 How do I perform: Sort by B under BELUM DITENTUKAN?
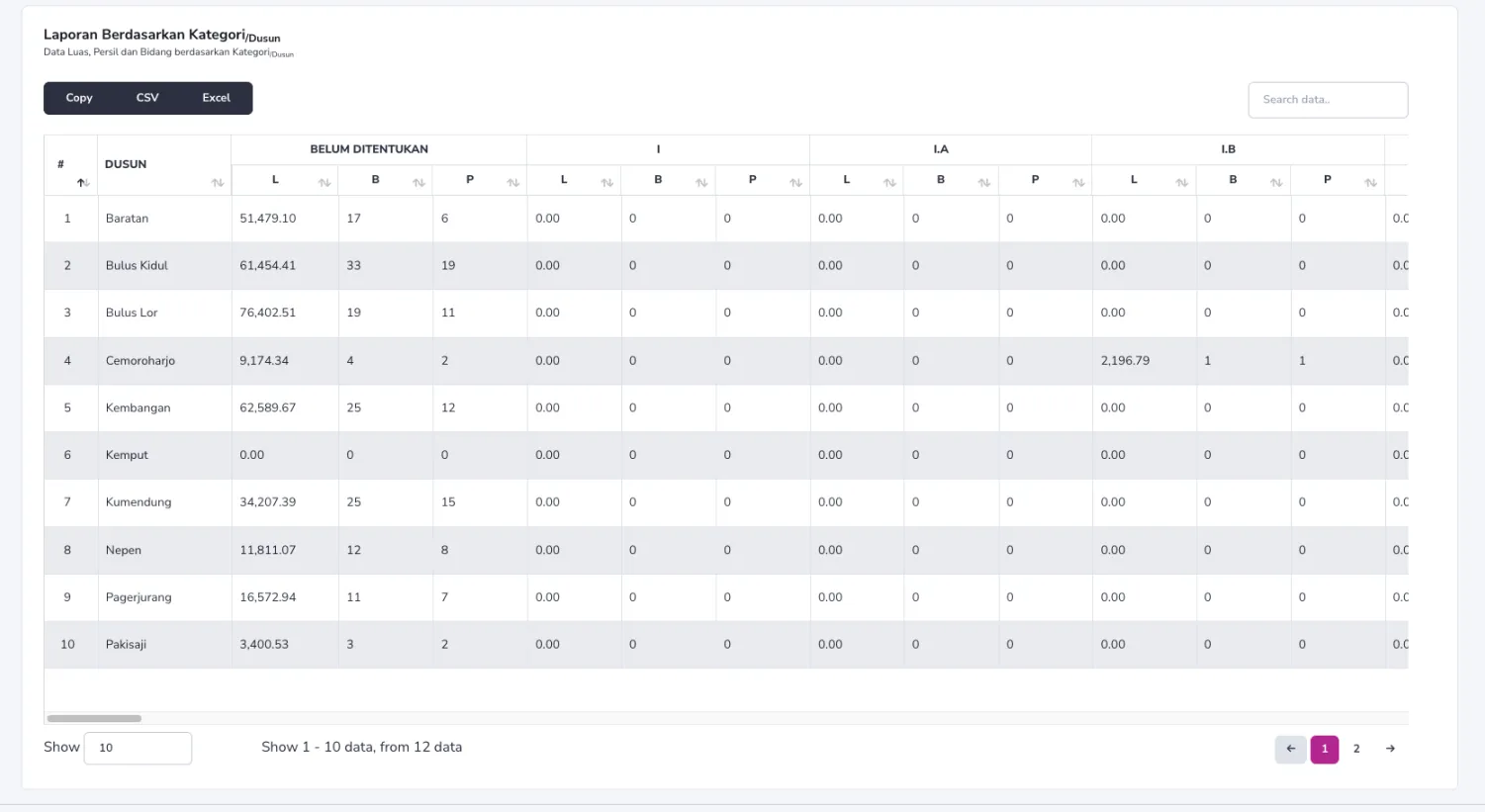point(418,183)
